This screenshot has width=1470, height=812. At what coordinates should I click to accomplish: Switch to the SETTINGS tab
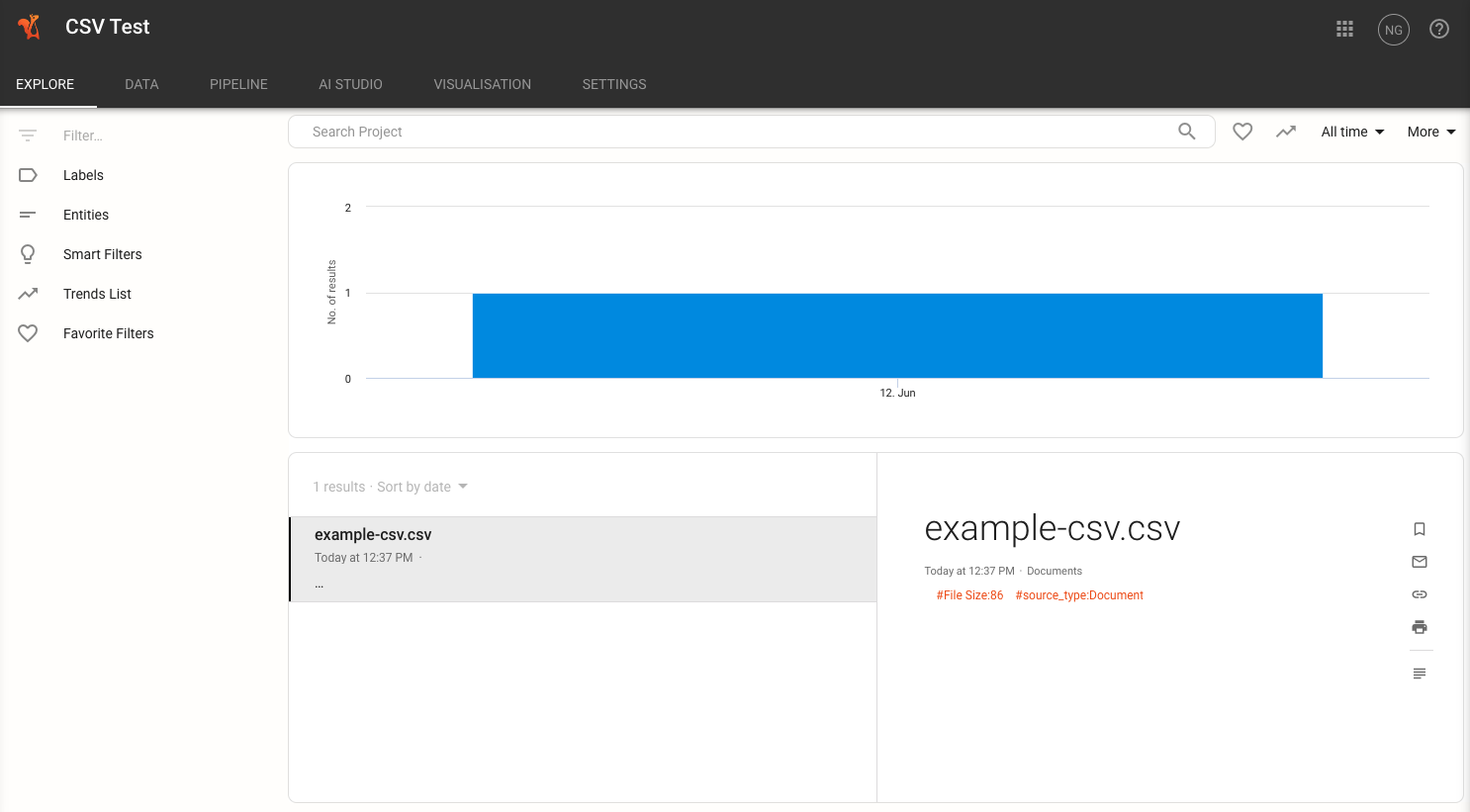click(x=614, y=84)
